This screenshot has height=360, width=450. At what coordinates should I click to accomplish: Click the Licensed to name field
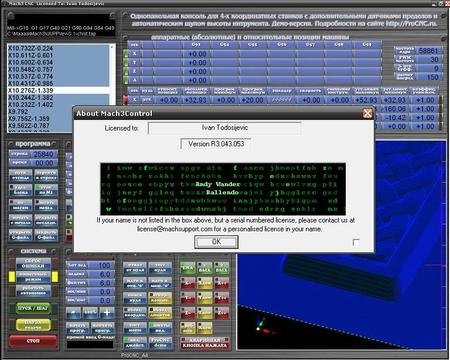click(225, 128)
